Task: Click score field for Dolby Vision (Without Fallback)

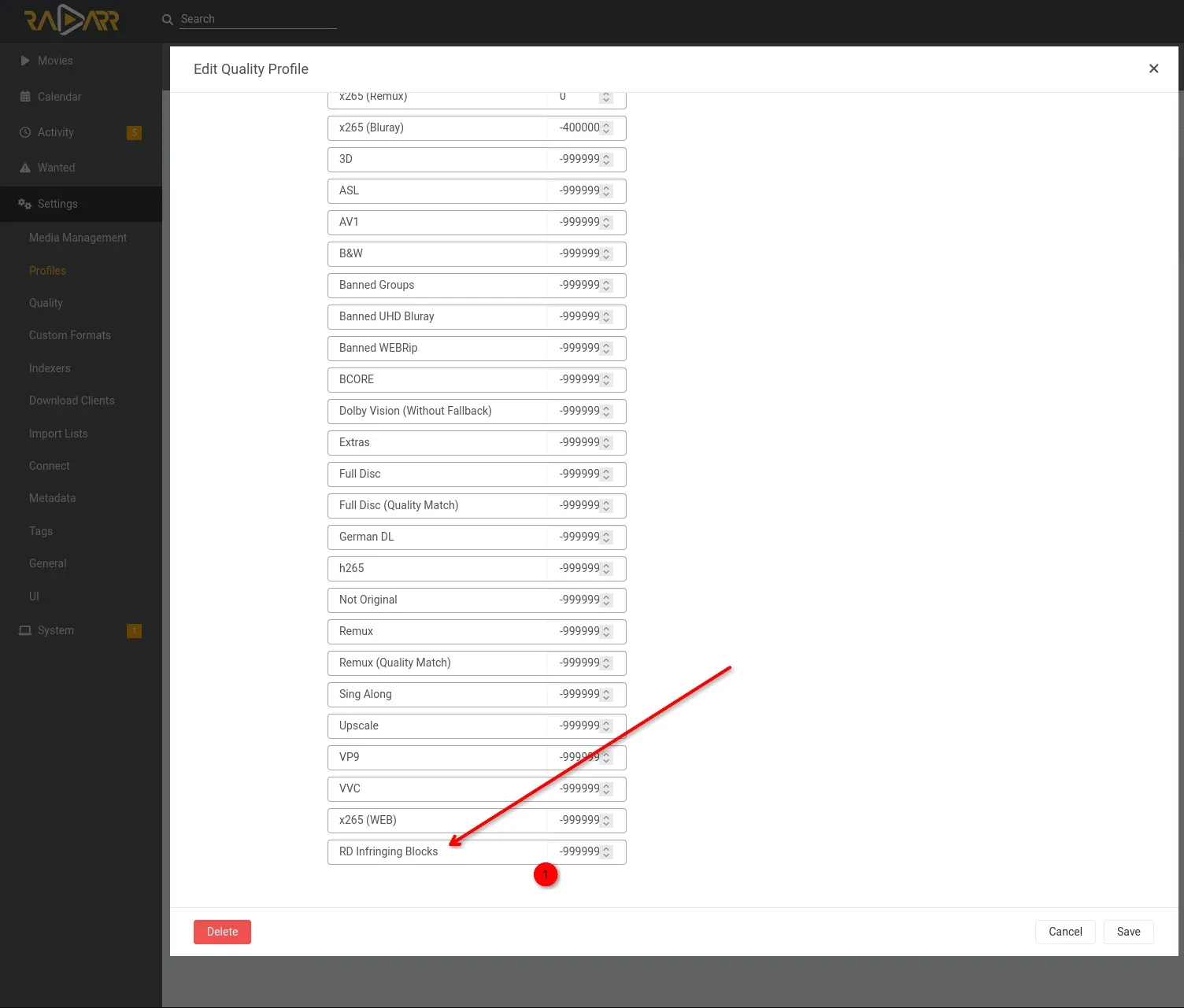Action: (x=586, y=412)
